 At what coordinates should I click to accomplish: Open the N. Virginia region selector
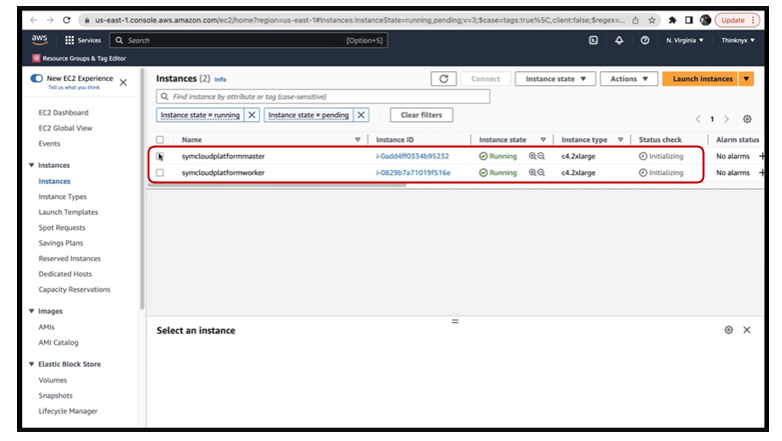coord(685,40)
